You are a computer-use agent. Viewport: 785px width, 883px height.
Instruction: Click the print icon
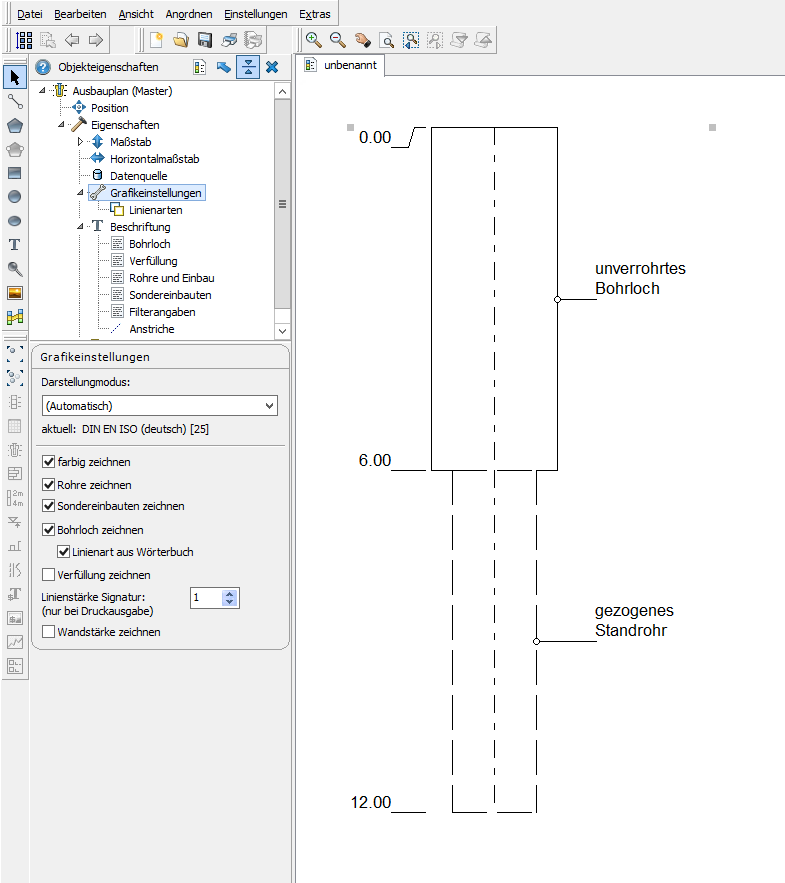229,40
